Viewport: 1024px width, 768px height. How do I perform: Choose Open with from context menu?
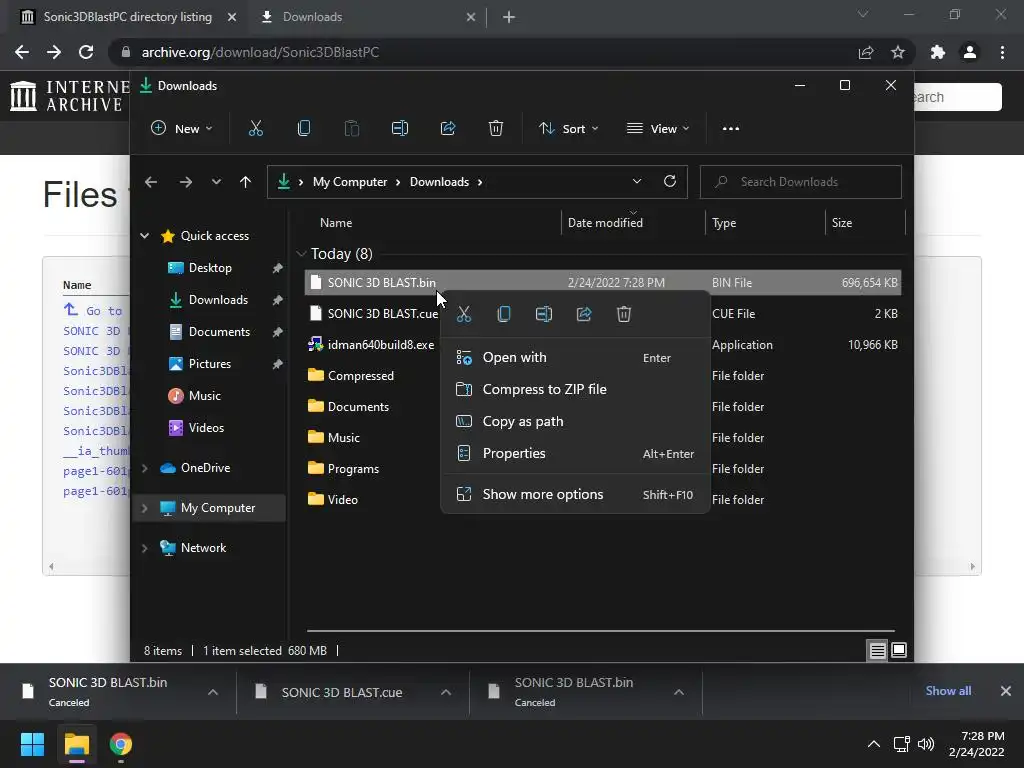(575, 357)
